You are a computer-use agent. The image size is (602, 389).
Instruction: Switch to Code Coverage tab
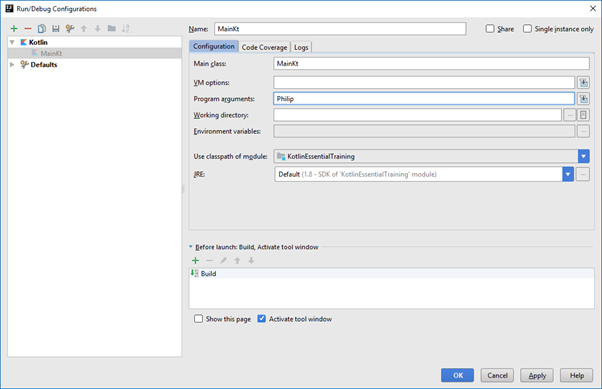[264, 47]
